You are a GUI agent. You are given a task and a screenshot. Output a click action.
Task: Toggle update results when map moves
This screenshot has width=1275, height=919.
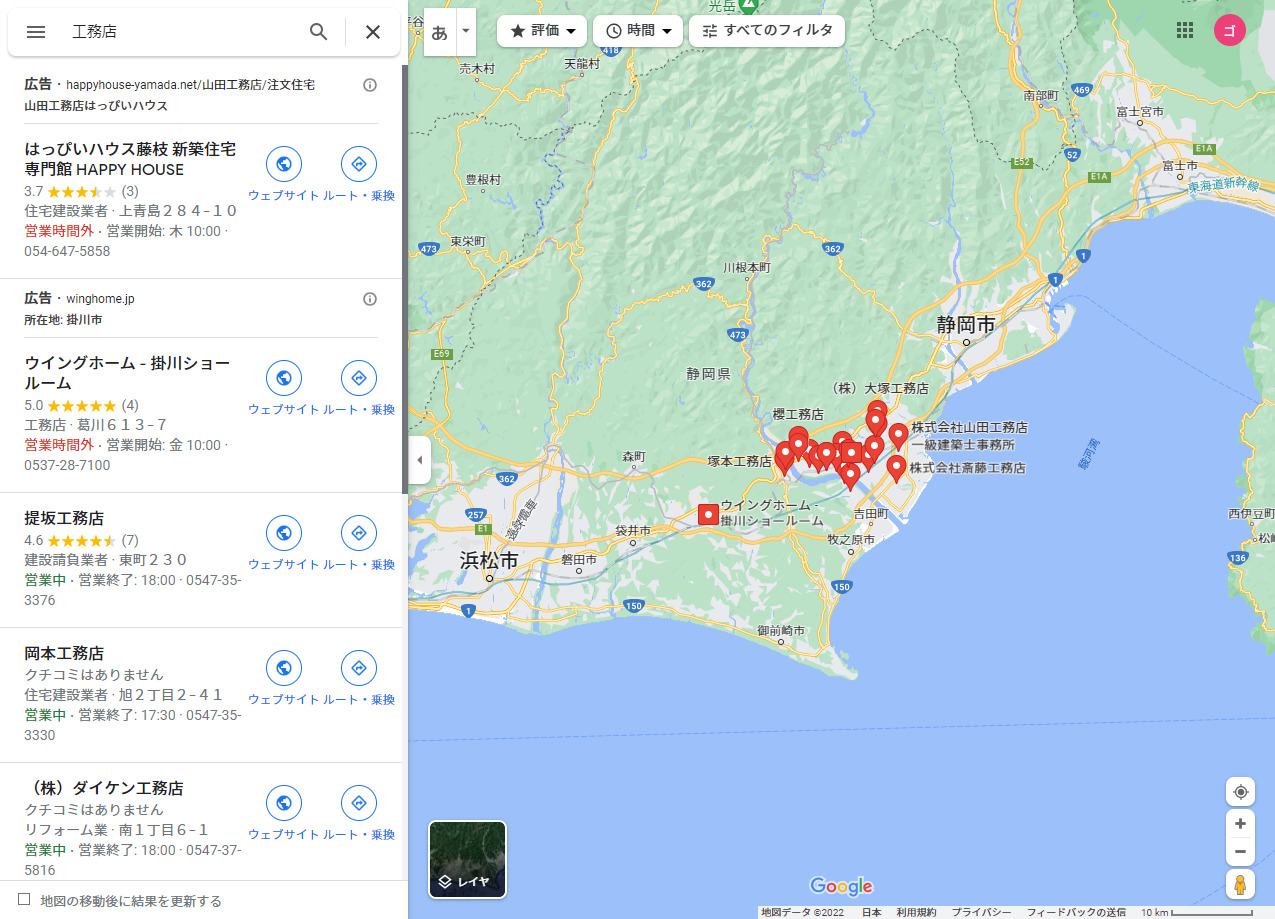[x=24, y=899]
